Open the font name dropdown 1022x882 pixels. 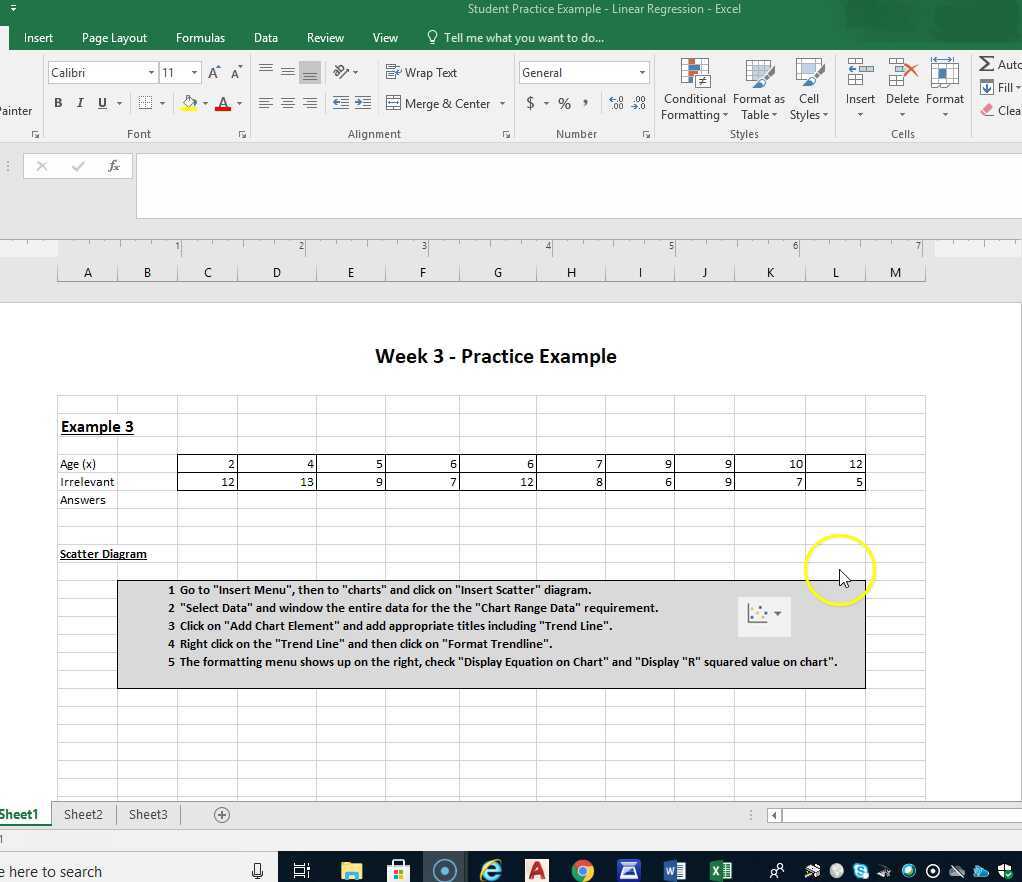pos(150,72)
